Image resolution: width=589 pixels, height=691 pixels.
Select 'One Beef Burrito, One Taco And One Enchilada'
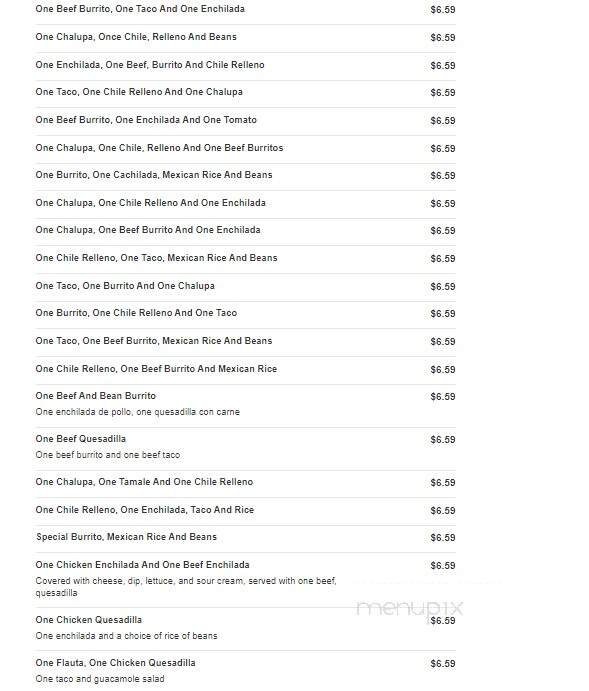140,9
